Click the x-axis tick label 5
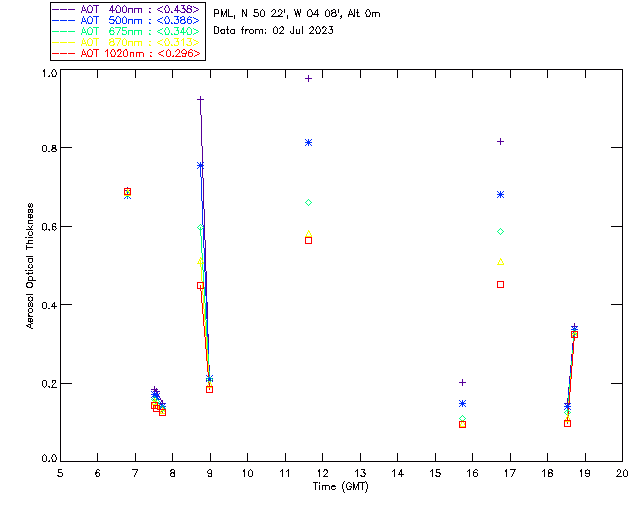Image resolution: width=640 pixels, height=512 pixels. tap(60, 473)
